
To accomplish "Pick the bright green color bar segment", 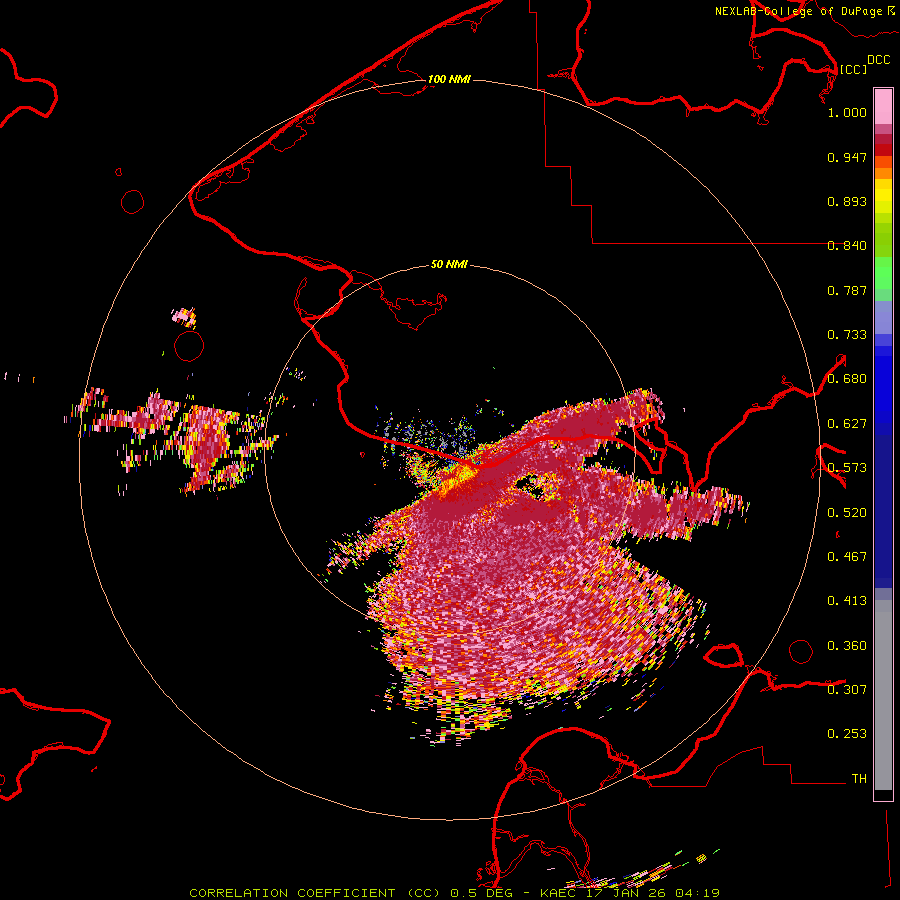I will [x=883, y=273].
